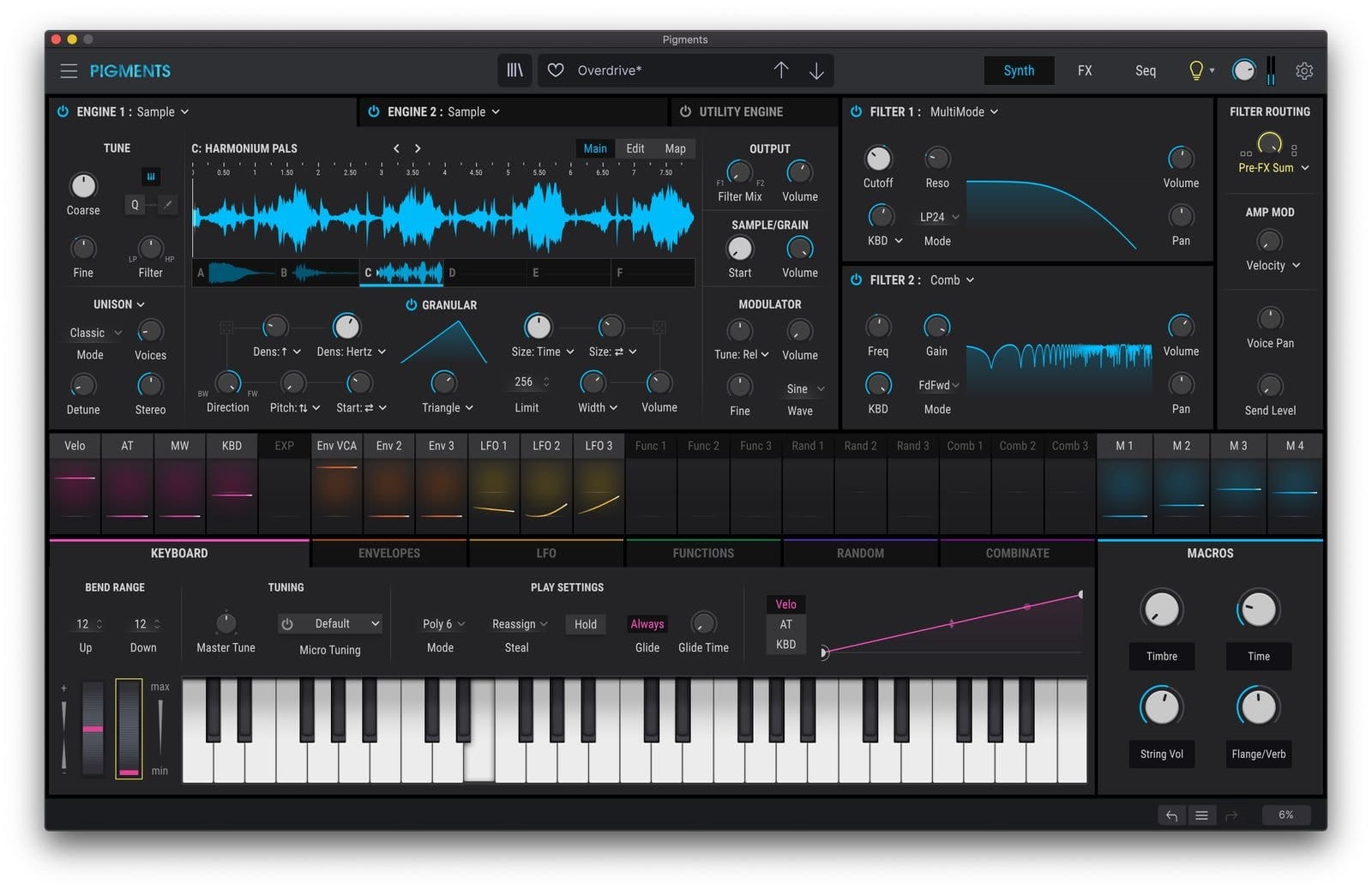
Task: Toggle Utility Engine power button
Action: click(x=685, y=111)
